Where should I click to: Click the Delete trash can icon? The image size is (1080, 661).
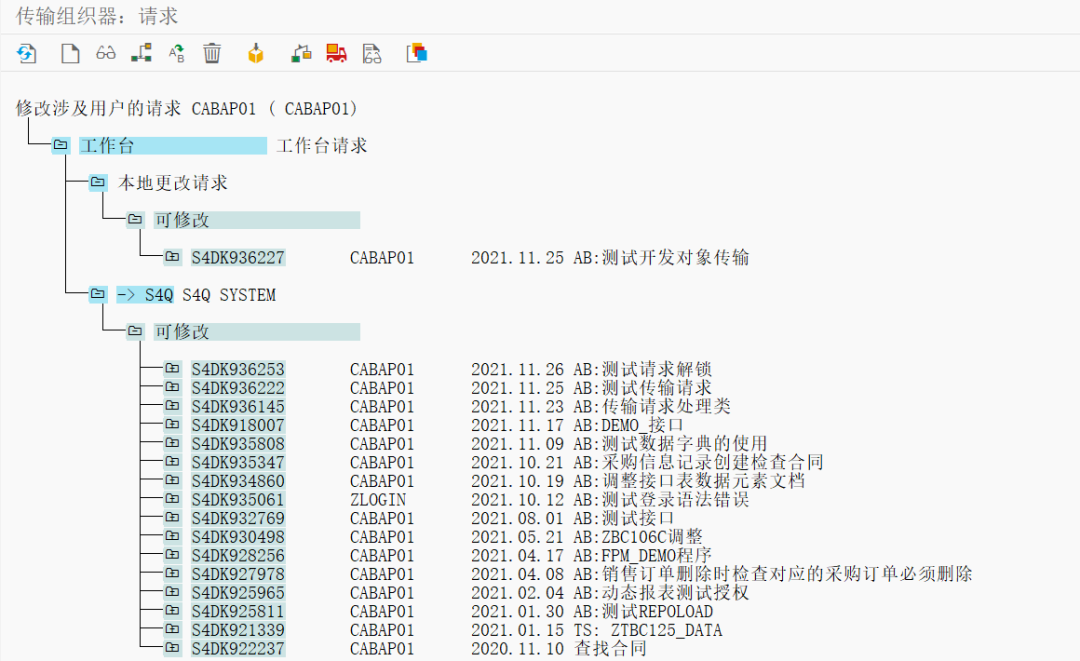tap(212, 53)
